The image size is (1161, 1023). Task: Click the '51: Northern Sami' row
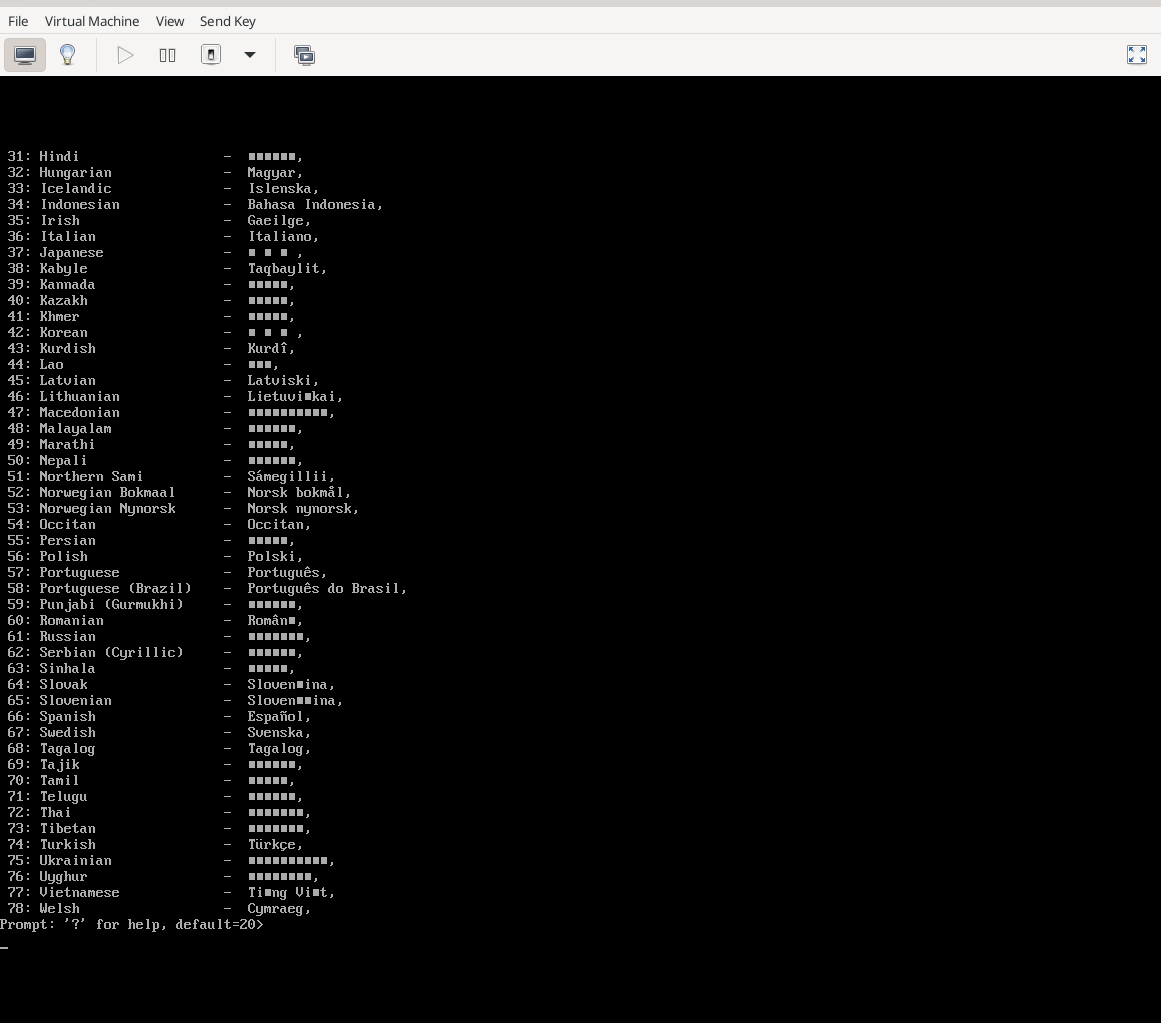click(171, 477)
